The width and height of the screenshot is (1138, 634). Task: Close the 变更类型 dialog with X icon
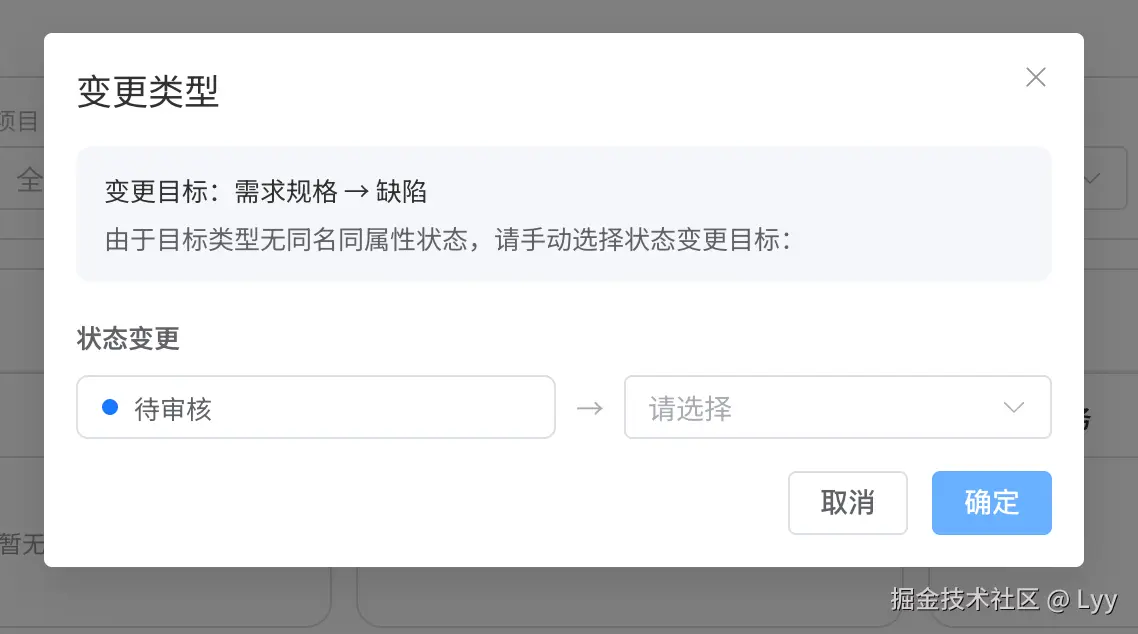coord(1036,77)
